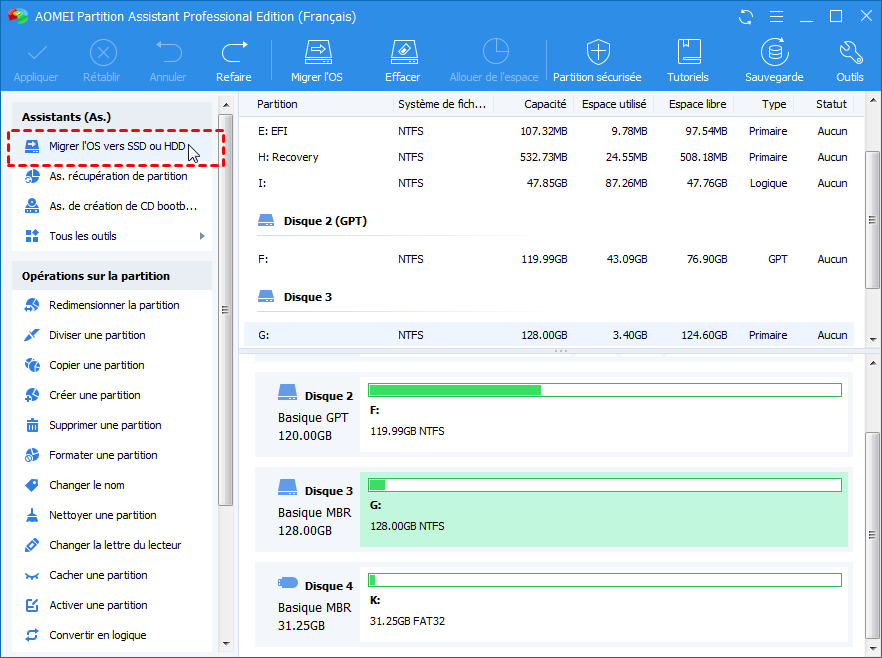Click the Sauvegarde backup icon
The height and width of the screenshot is (658, 882).
point(774,52)
